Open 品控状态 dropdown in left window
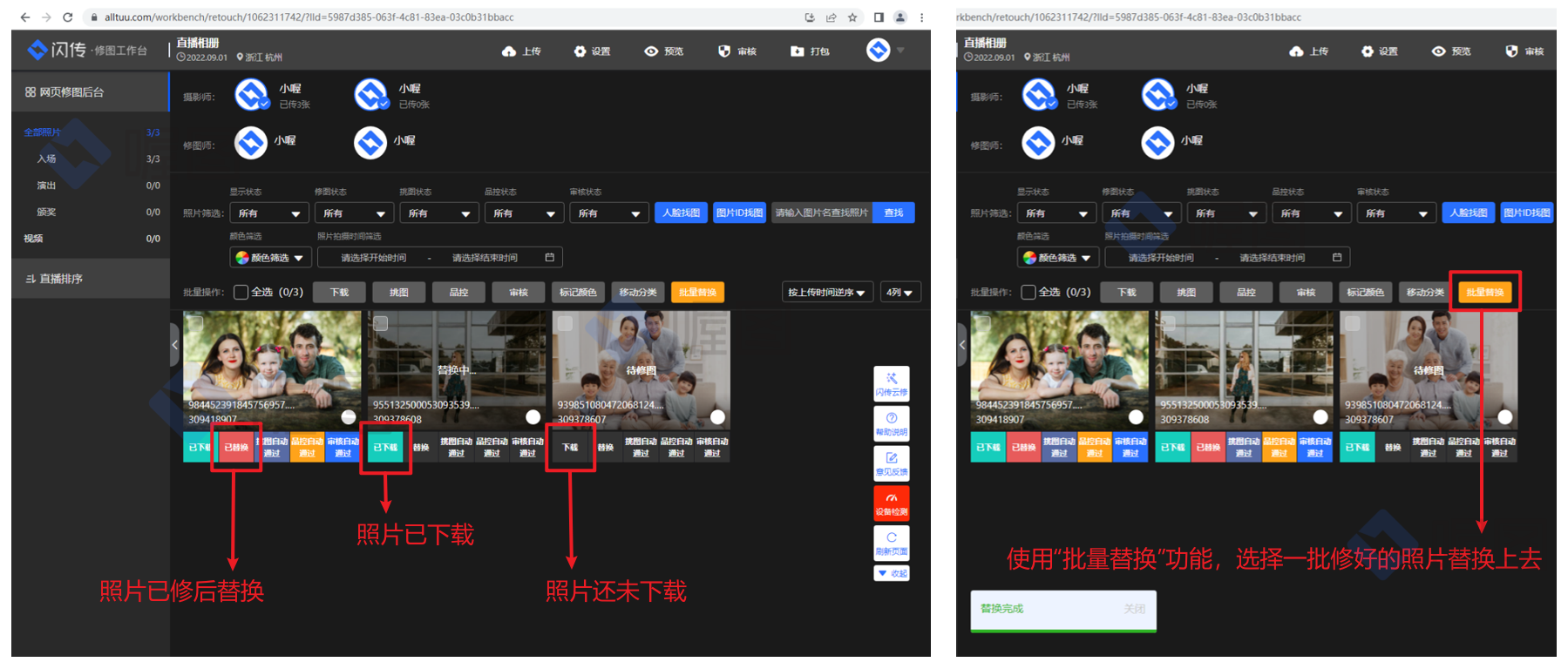 point(524,213)
